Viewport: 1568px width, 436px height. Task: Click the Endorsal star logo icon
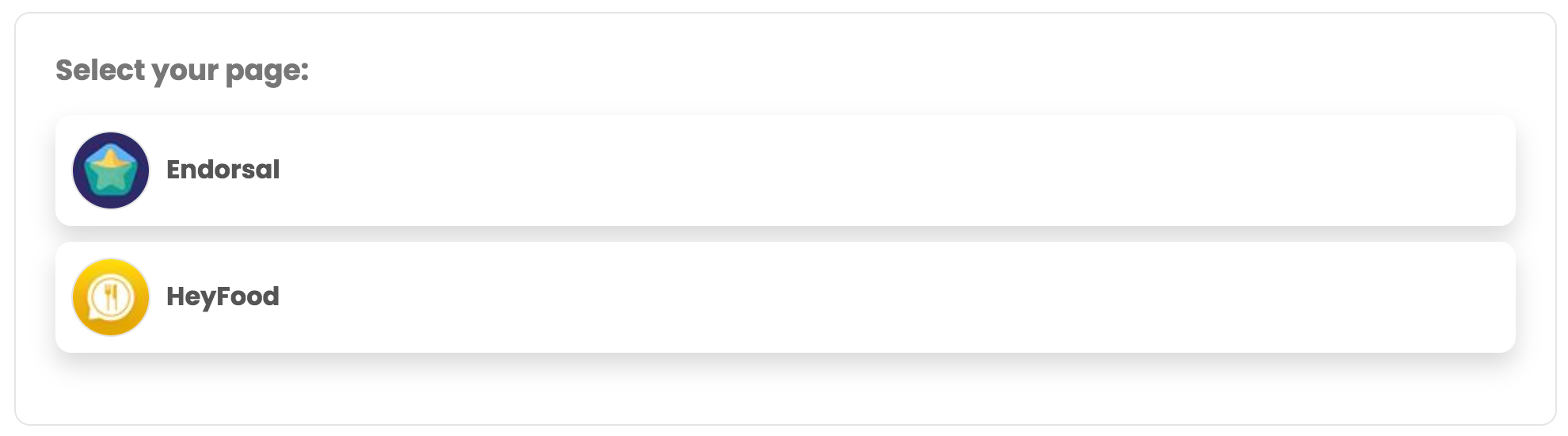point(111,170)
